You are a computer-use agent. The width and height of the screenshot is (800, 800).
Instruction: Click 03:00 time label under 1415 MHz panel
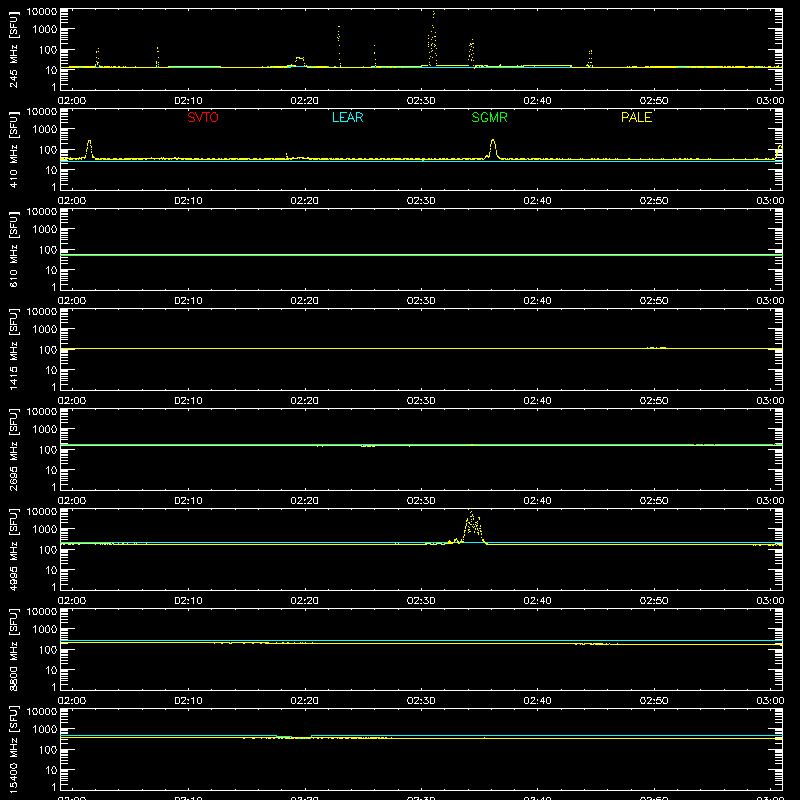click(770, 401)
